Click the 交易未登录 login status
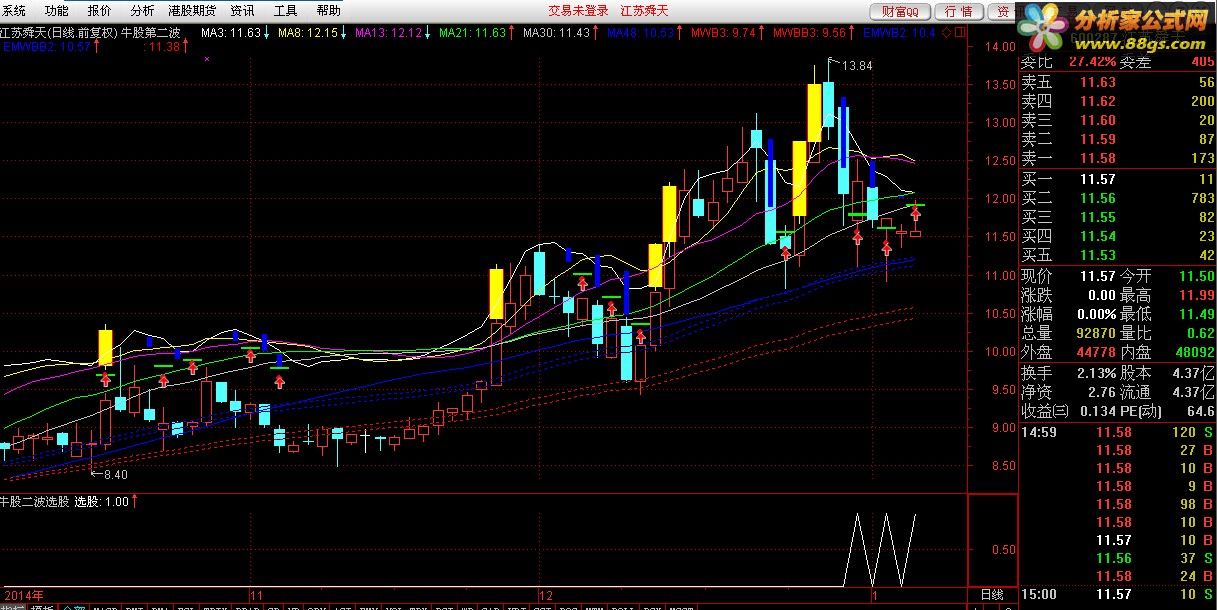Screen dimensions: 1217x610 578,11
